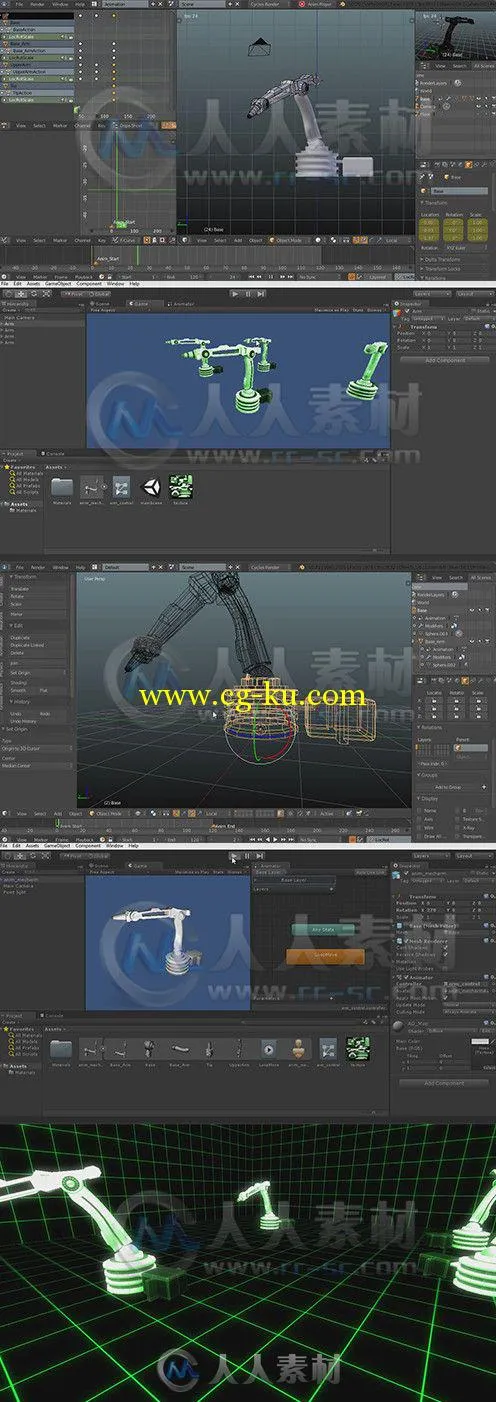Image resolution: width=496 pixels, height=1402 pixels.
Task: Click Translate in Blender tool shelf
Action: [36, 588]
